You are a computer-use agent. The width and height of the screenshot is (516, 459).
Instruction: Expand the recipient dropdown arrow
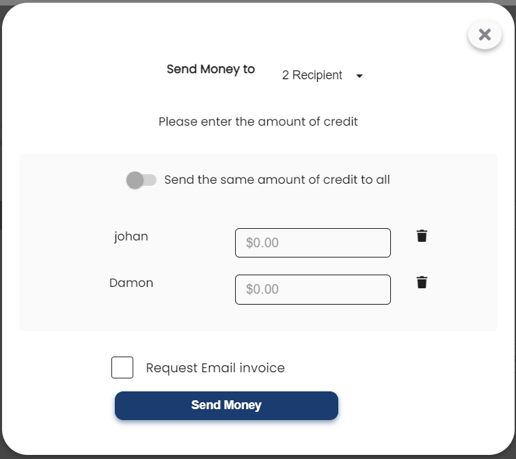[359, 76]
